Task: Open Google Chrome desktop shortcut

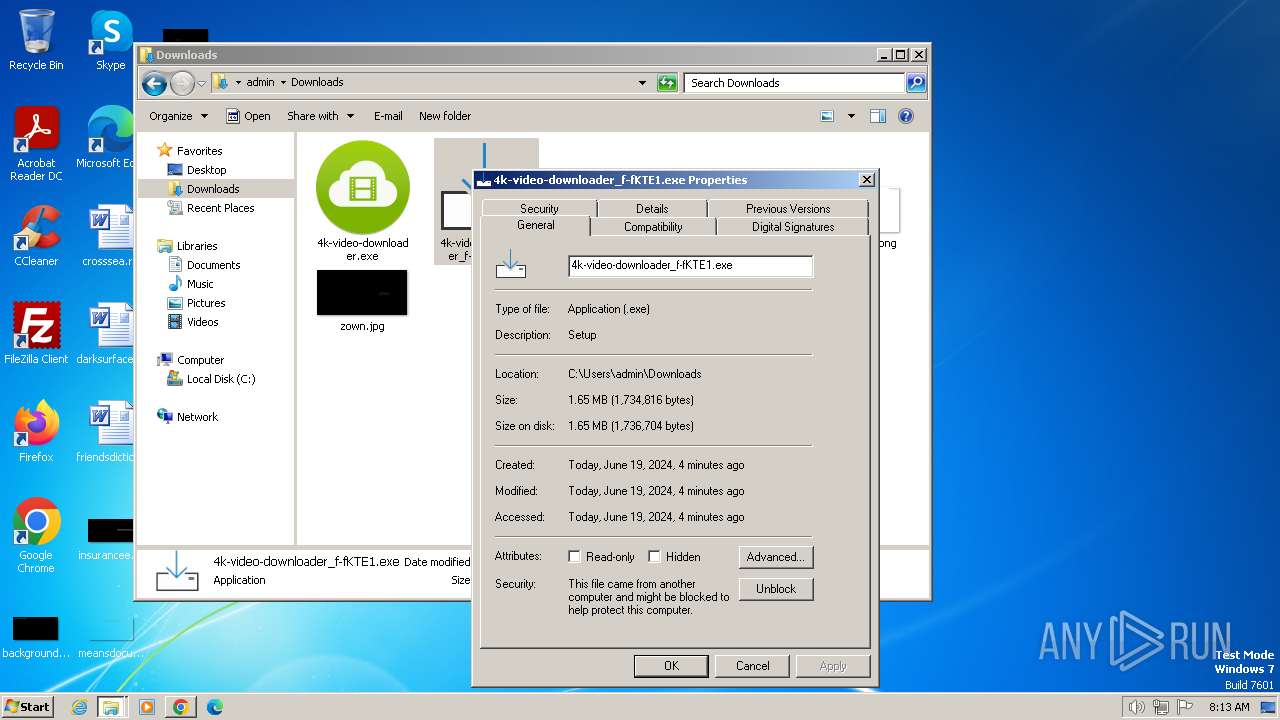Action: pyautogui.click(x=36, y=536)
